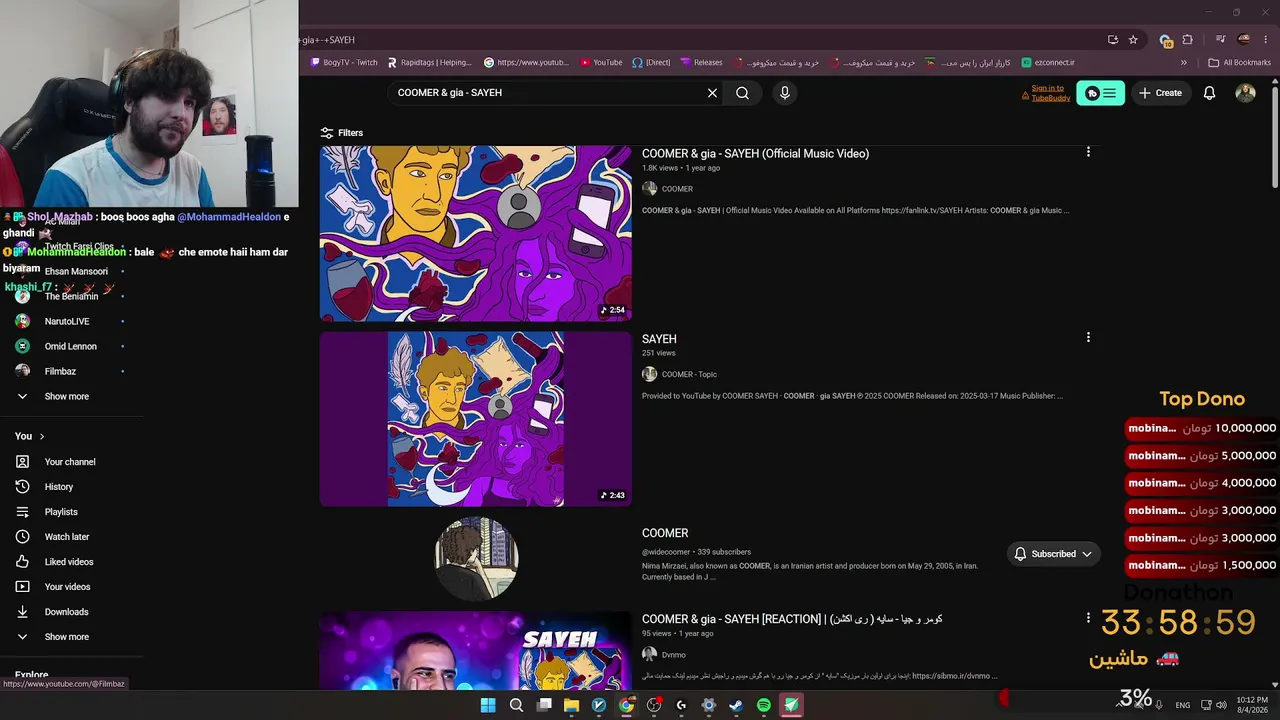
Task: Open the Releases bookmark
Action: click(701, 63)
